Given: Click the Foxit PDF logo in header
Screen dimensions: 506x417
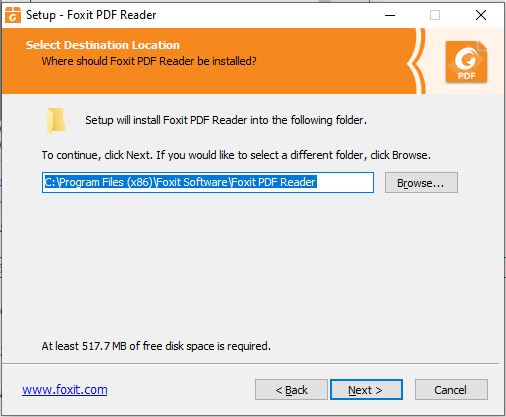Looking at the screenshot, I should tap(466, 62).
